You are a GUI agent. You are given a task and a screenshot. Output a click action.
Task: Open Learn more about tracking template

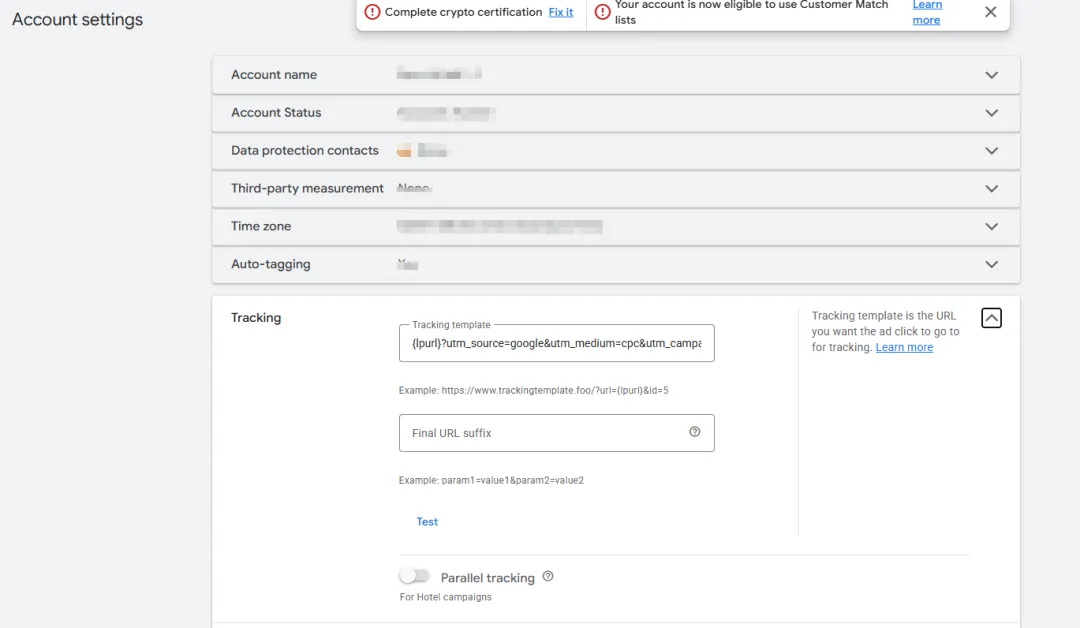904,347
